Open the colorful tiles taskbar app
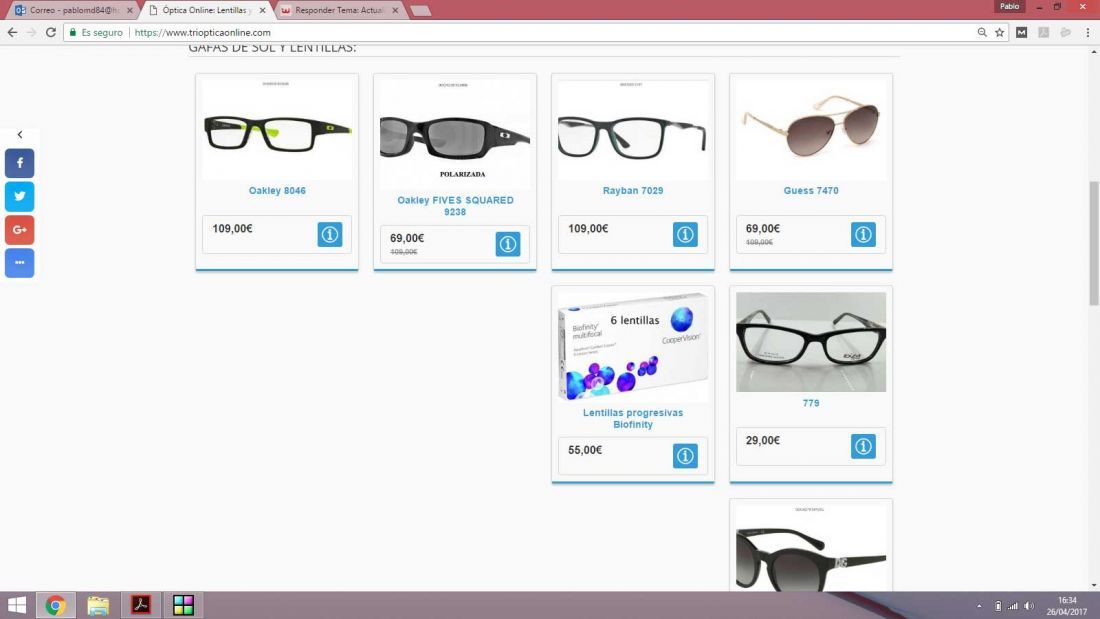This screenshot has height=619, width=1100. click(183, 605)
